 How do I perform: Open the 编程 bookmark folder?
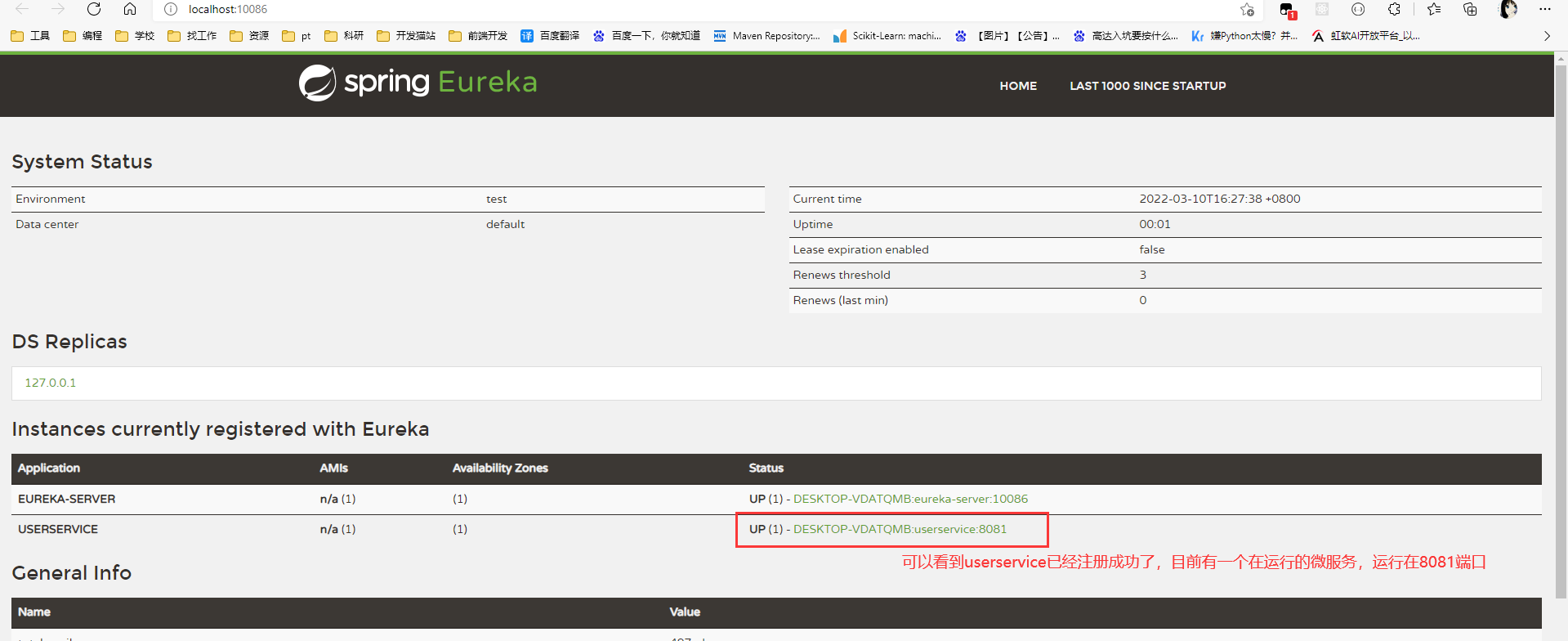(x=83, y=36)
